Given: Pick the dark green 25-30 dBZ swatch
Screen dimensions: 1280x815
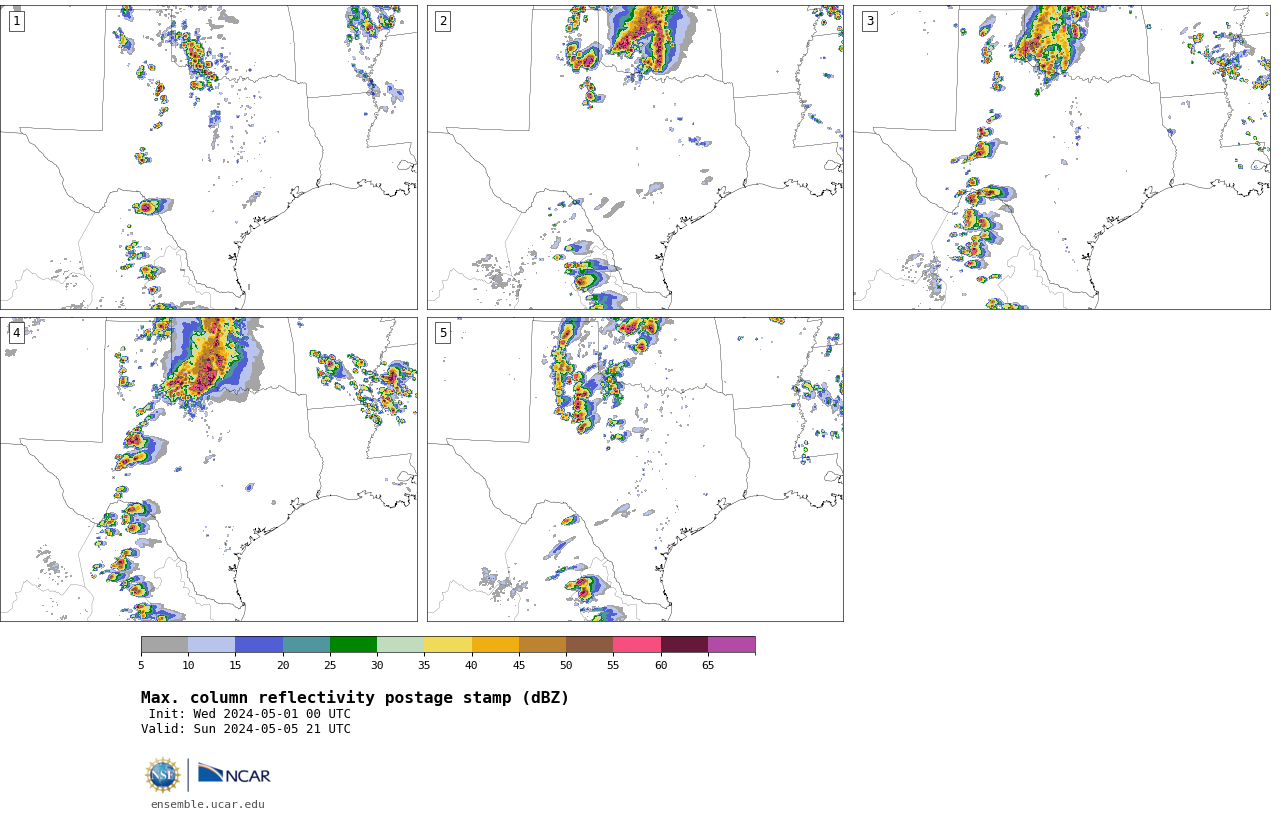Looking at the screenshot, I should [353, 645].
